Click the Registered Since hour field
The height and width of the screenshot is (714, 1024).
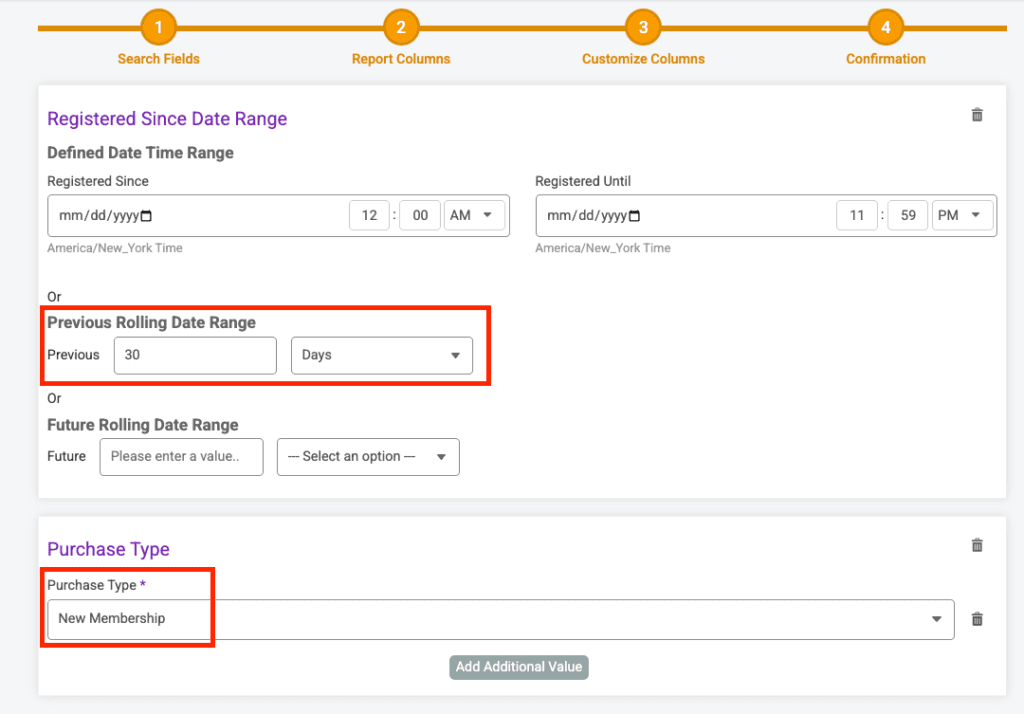point(369,215)
